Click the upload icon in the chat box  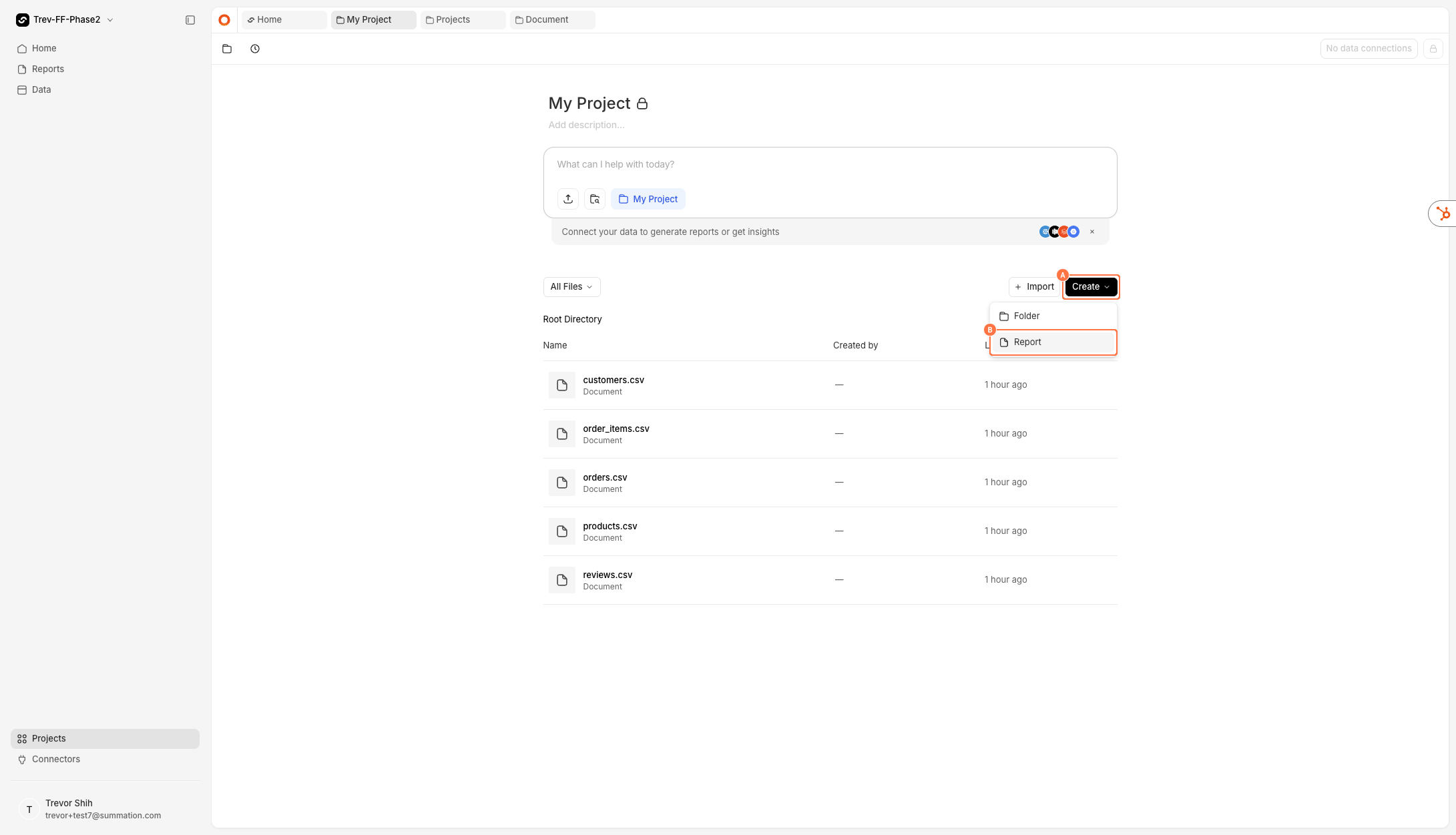(568, 199)
